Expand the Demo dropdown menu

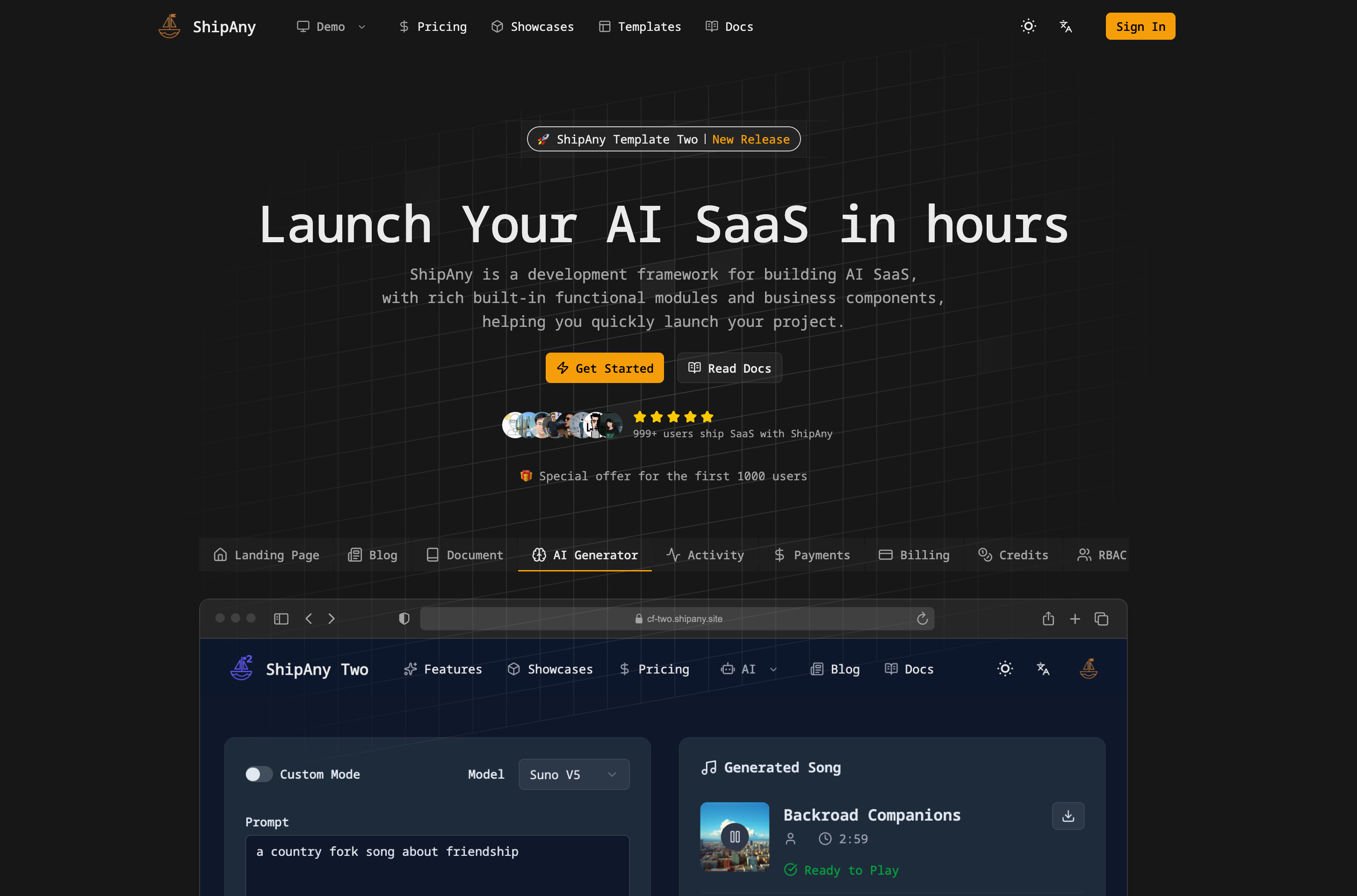(332, 27)
